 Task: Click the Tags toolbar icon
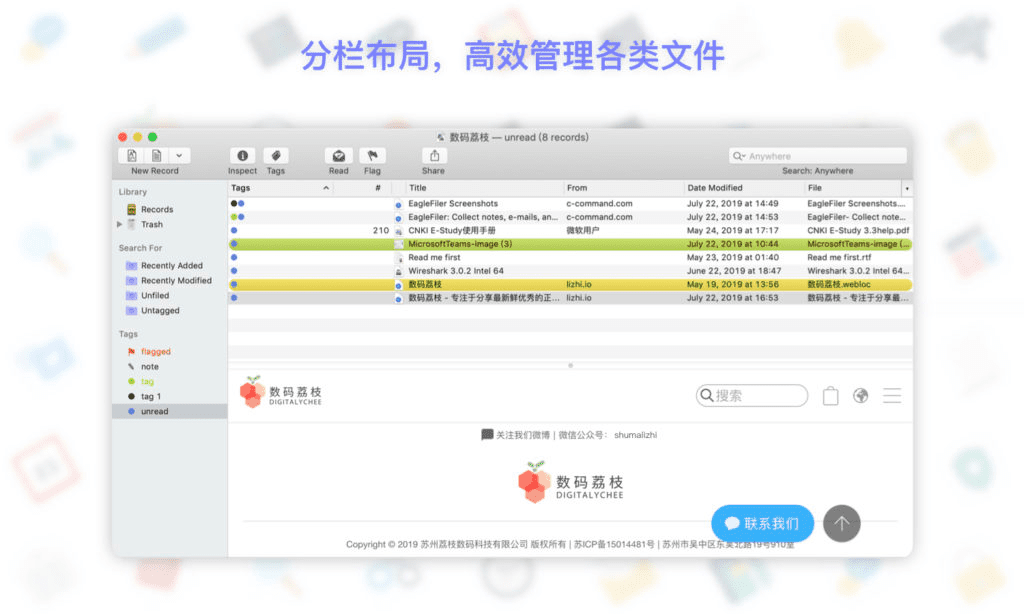pyautogui.click(x=276, y=155)
